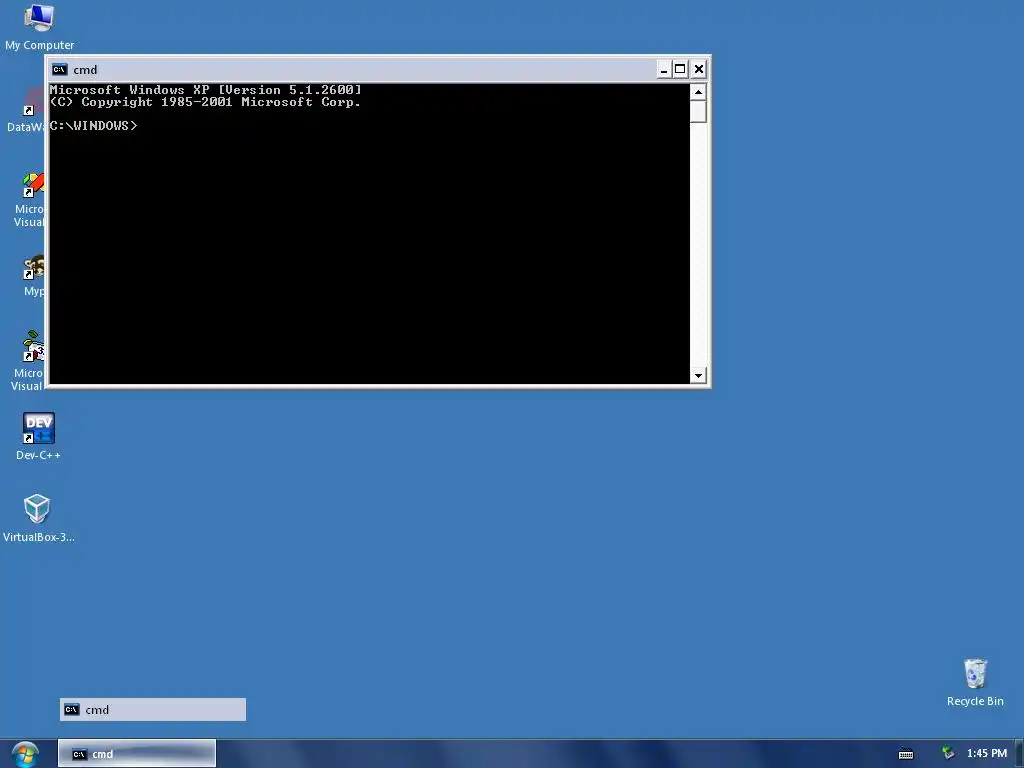The image size is (1024, 768).
Task: Click the 1:45 PM clock
Action: point(987,754)
